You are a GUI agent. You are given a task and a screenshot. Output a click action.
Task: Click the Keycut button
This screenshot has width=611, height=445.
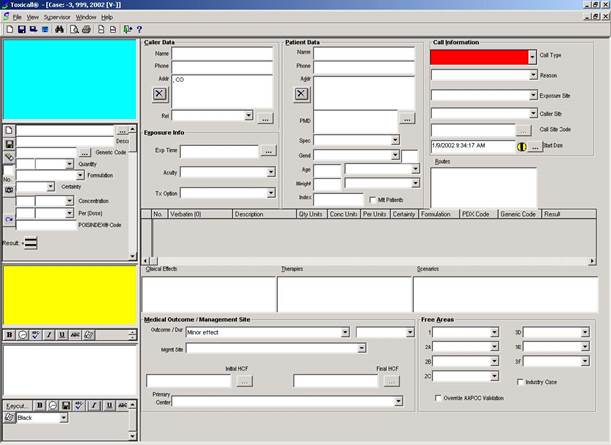click(x=13, y=406)
